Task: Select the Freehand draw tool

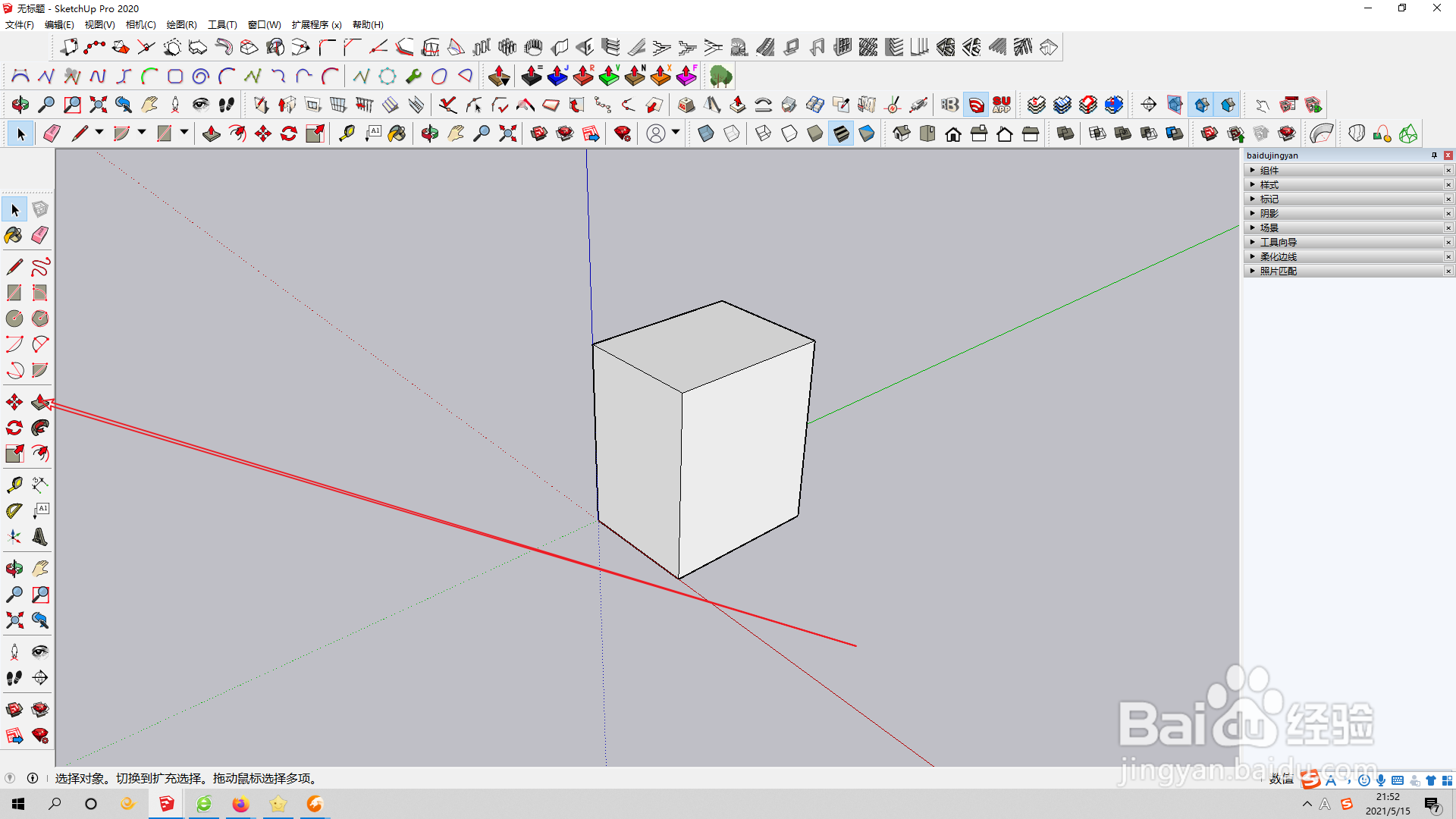Action: [40, 267]
